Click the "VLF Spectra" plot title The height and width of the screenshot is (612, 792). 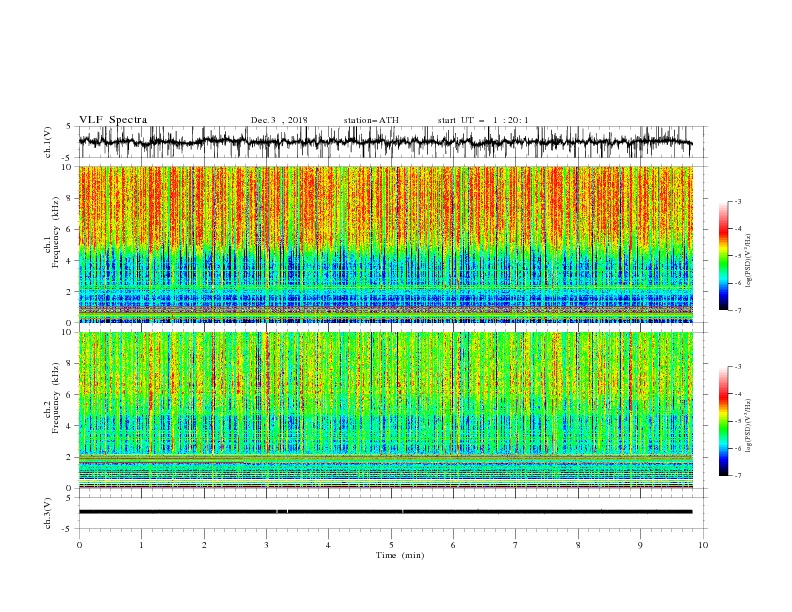[113, 120]
